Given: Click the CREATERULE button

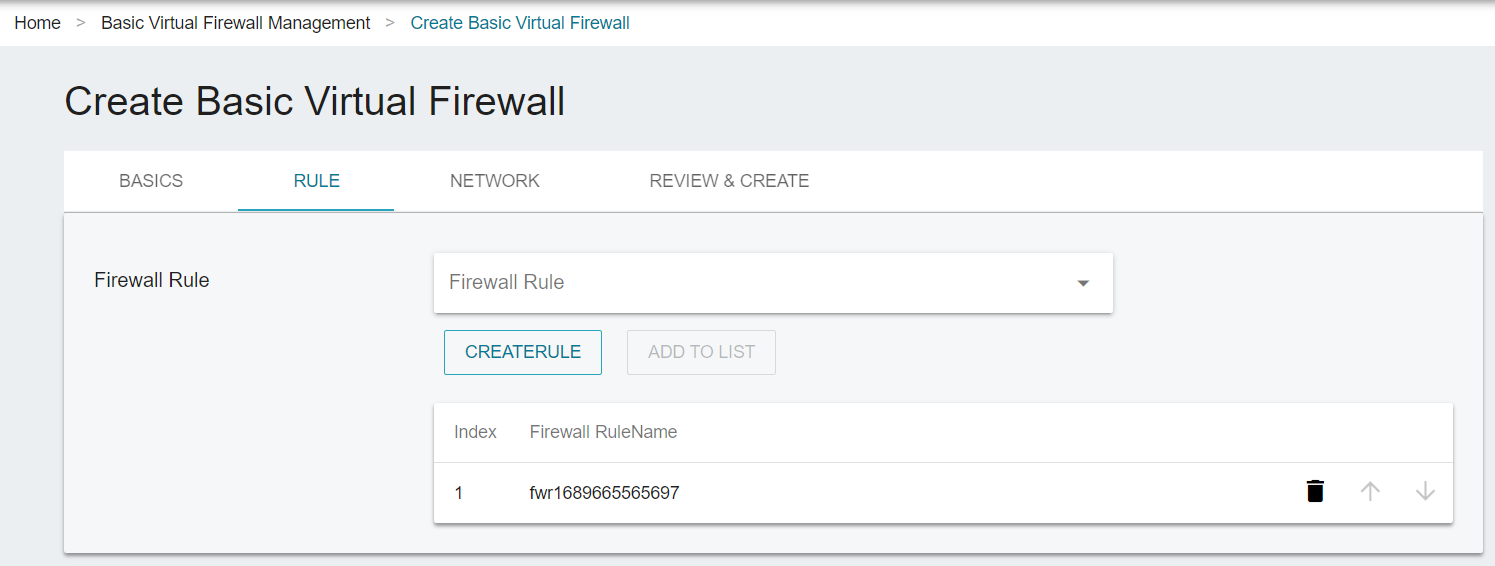Looking at the screenshot, I should coord(523,352).
